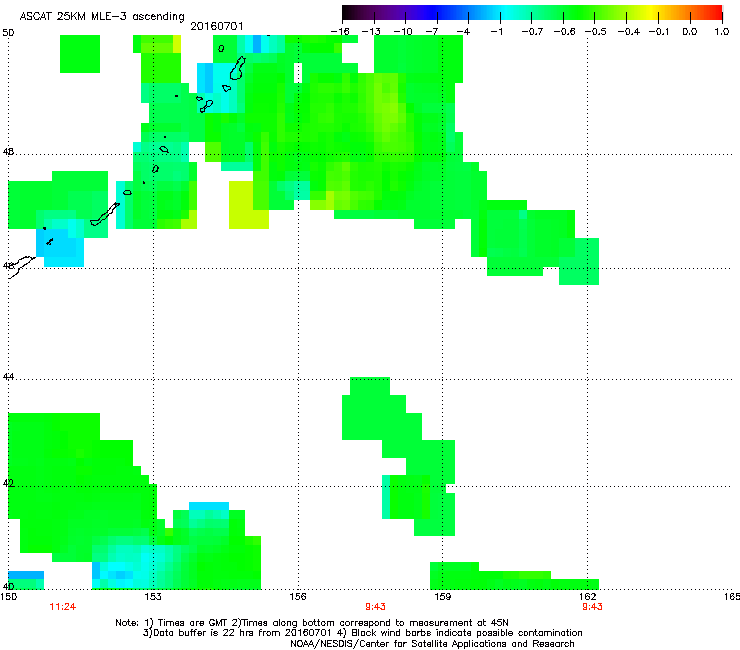The height and width of the screenshot is (650, 740).
Task: Click the colorbar label -16
Action: [340, 32]
